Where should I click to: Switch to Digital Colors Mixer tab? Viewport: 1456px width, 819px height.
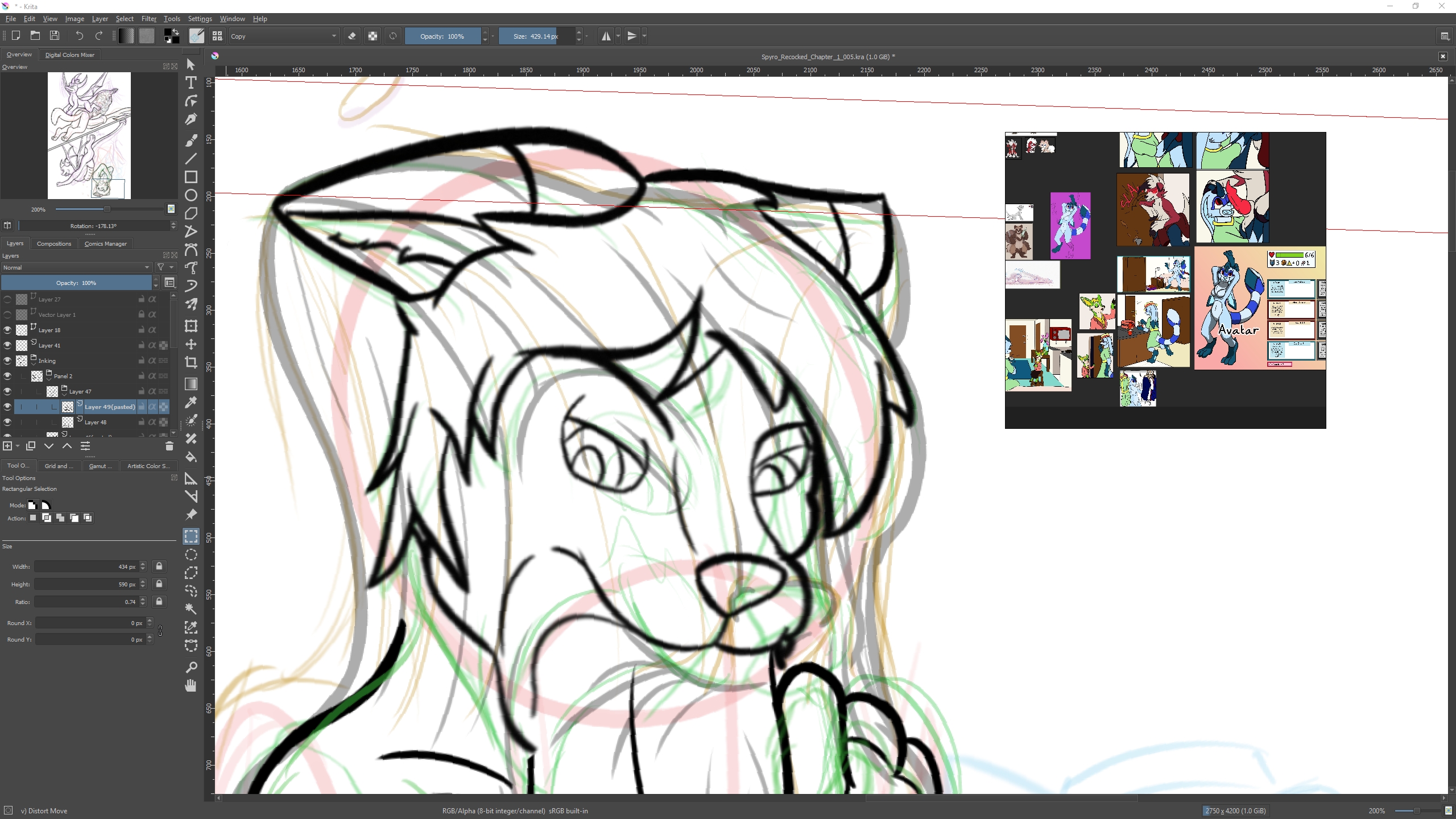pos(69,55)
